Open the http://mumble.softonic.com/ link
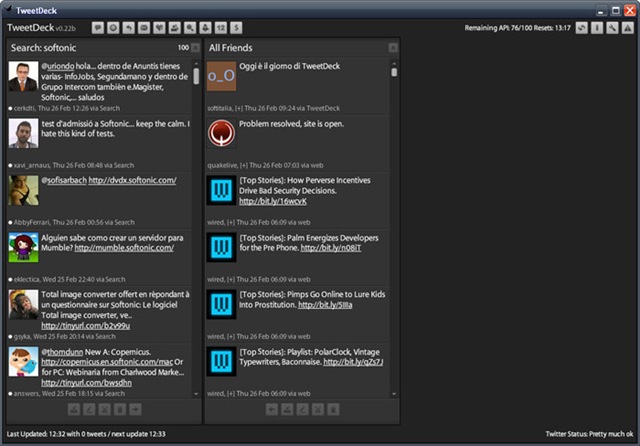Screen dimensions: 640x446 [x=124, y=248]
